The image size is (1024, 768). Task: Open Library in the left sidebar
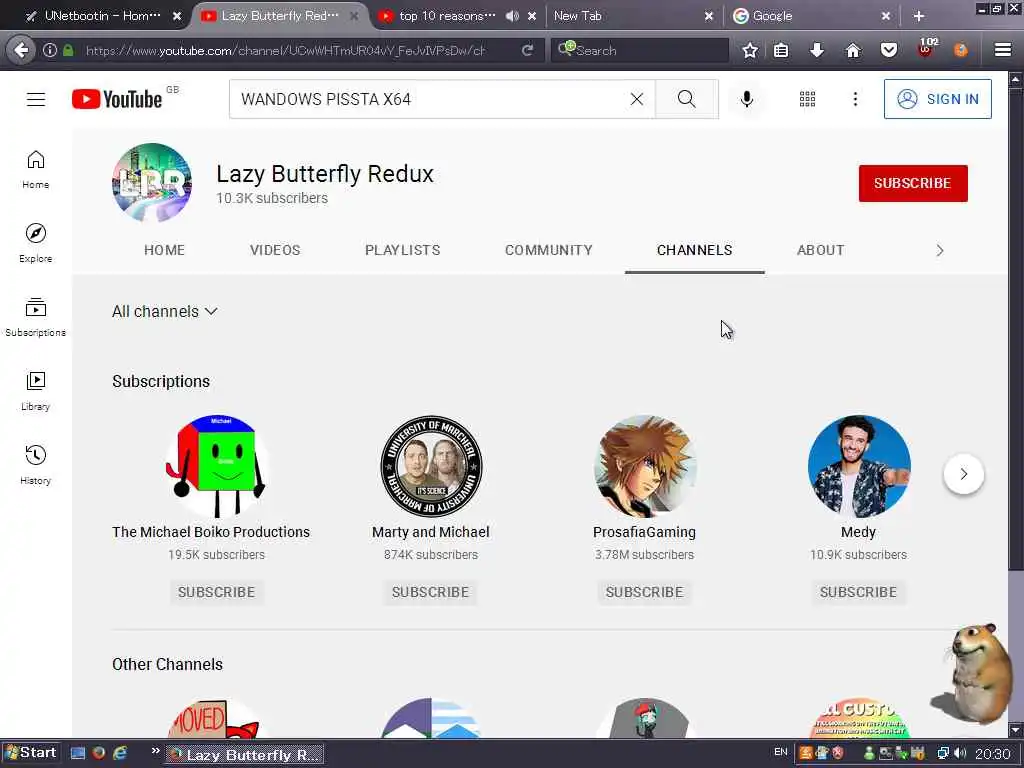click(x=36, y=391)
